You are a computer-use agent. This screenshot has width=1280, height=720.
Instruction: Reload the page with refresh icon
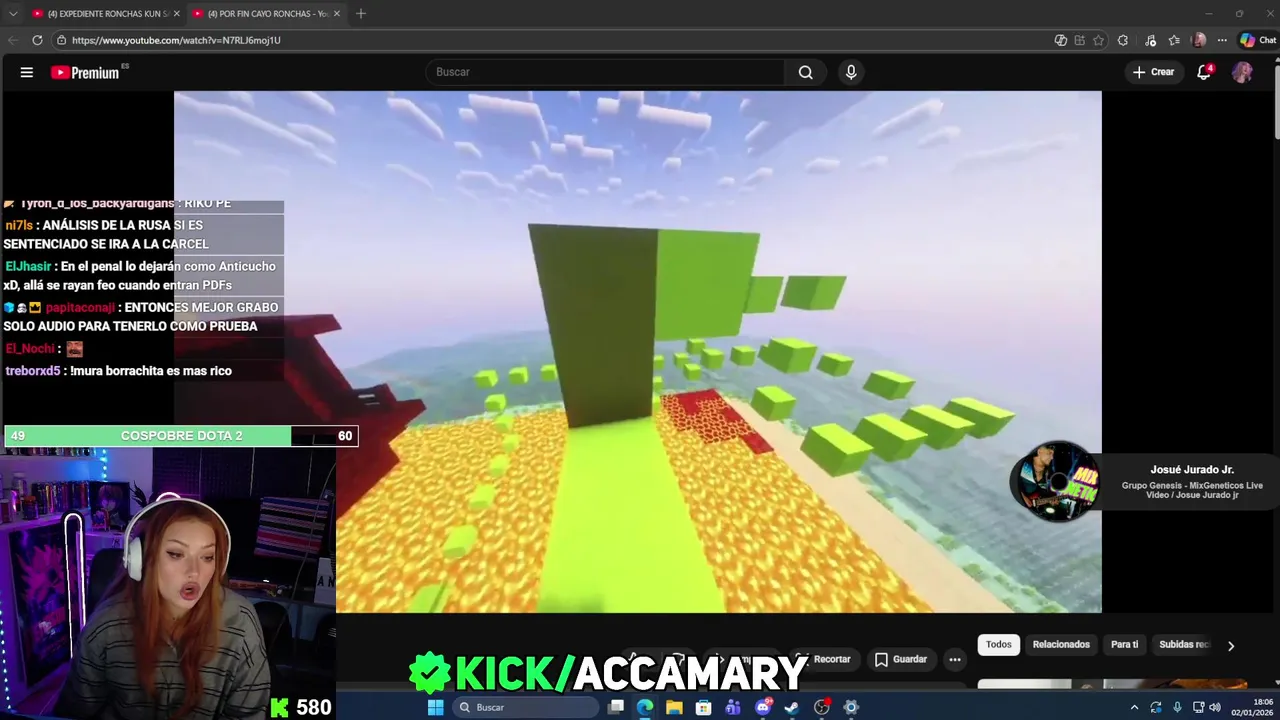(x=37, y=40)
